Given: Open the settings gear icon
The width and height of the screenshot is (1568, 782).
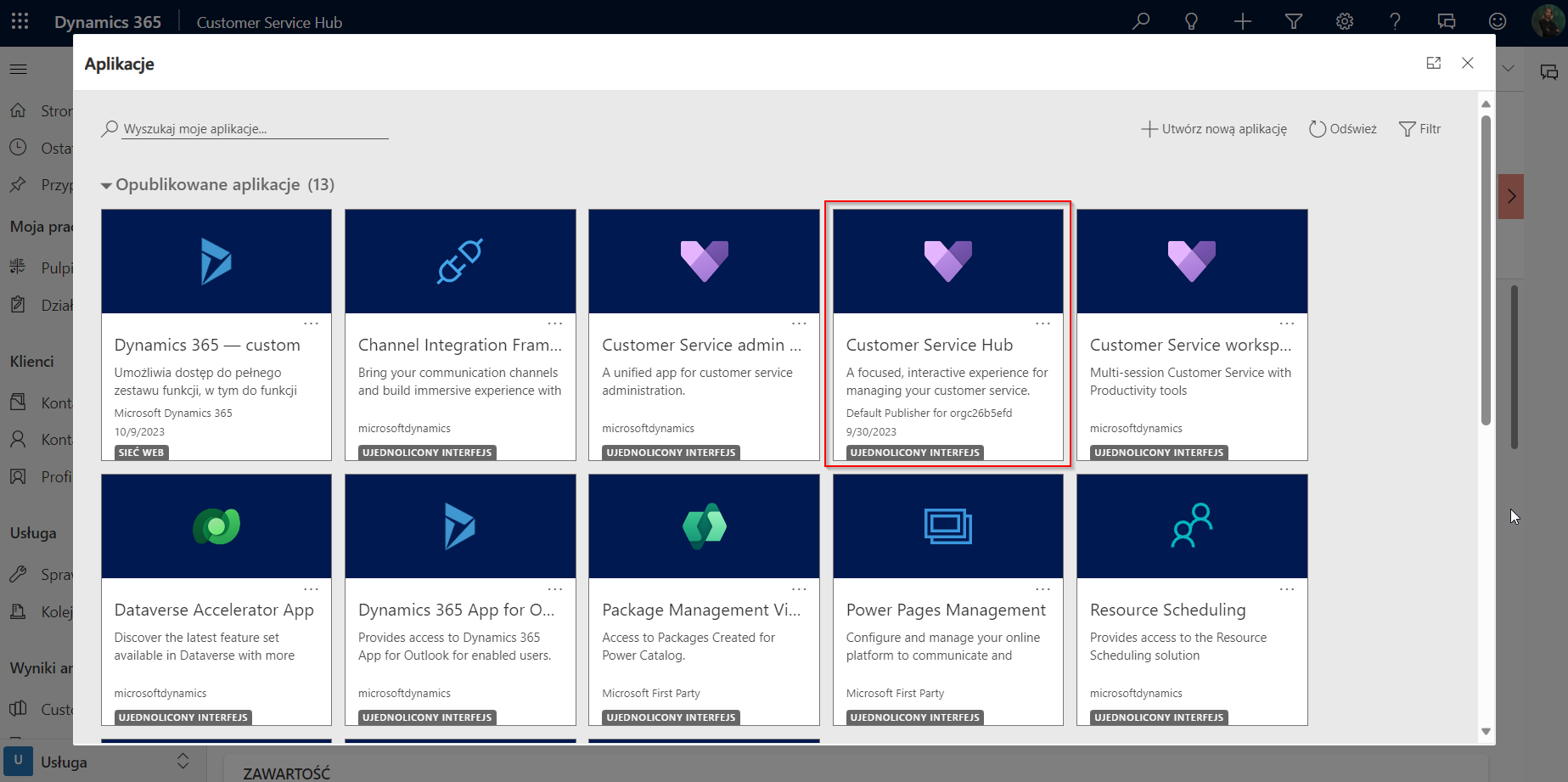Looking at the screenshot, I should [x=1345, y=21].
